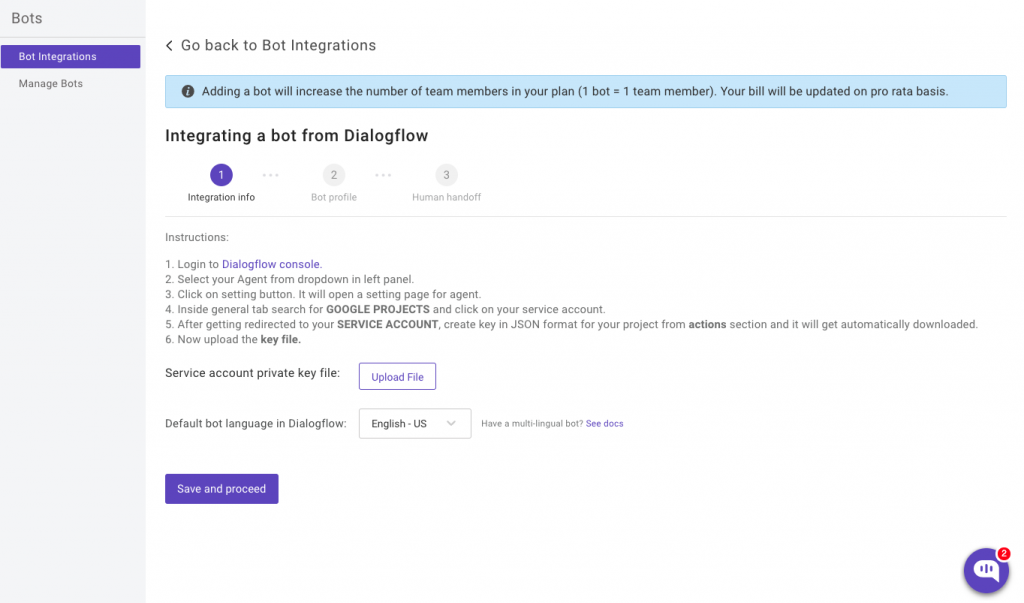Click Save and proceed button
This screenshot has height=603, width=1024.
click(x=221, y=489)
